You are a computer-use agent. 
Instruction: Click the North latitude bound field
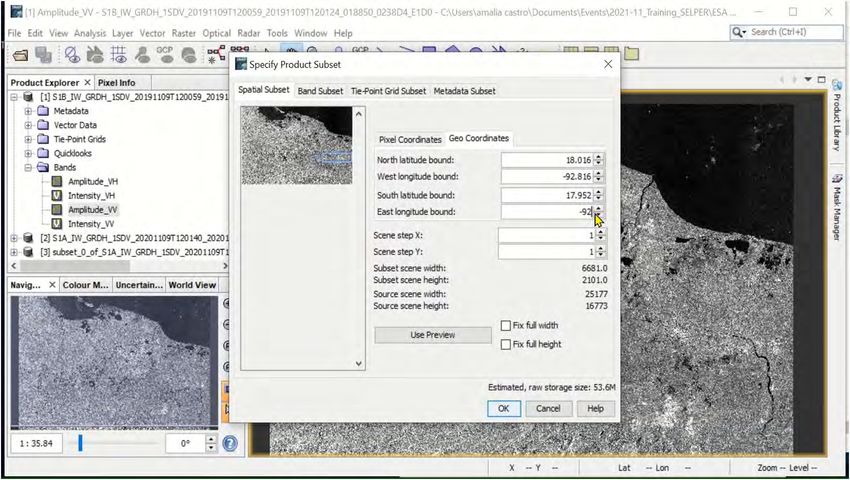pyautogui.click(x=546, y=160)
